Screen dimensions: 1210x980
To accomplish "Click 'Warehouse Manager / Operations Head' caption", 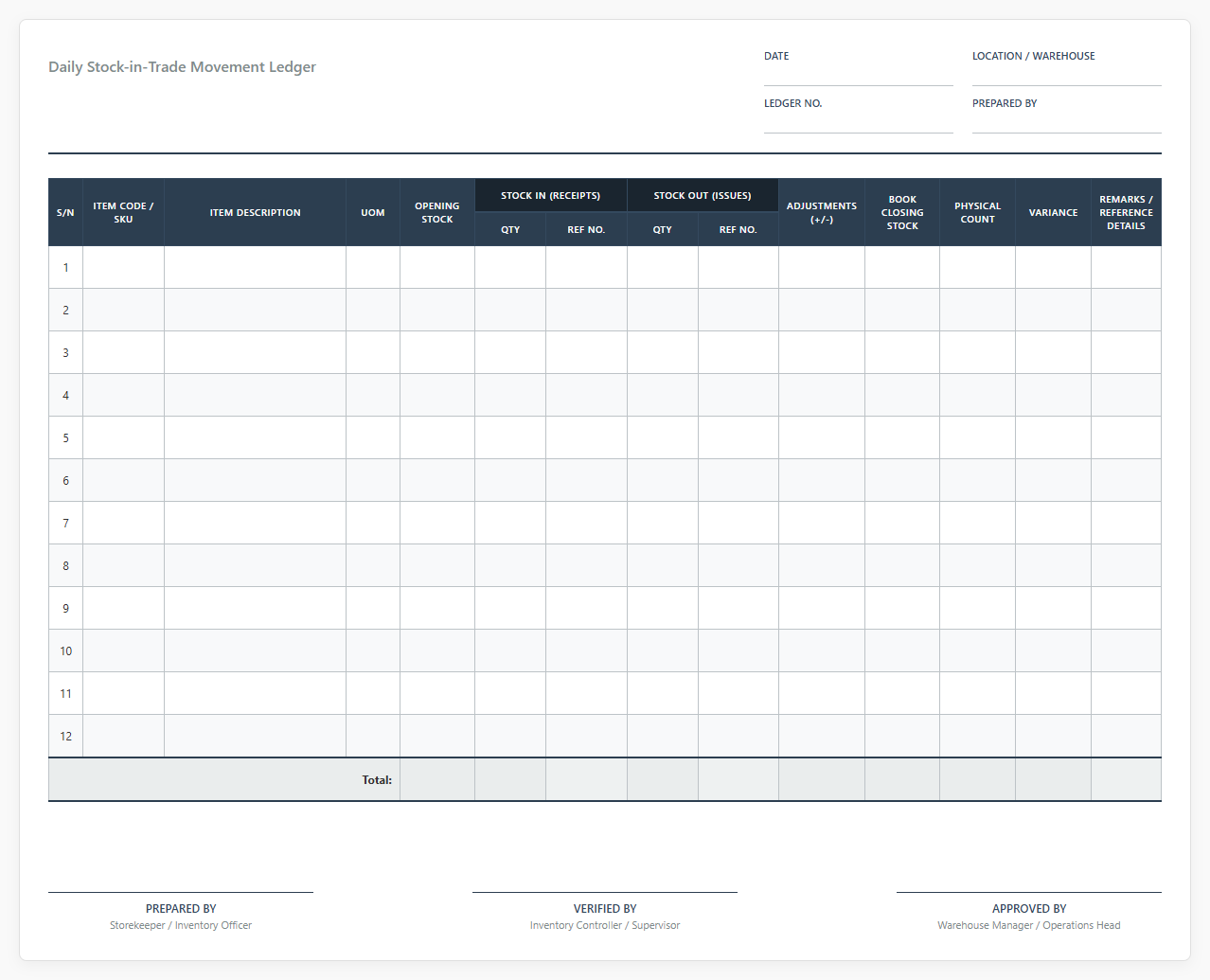I will click(x=1029, y=925).
